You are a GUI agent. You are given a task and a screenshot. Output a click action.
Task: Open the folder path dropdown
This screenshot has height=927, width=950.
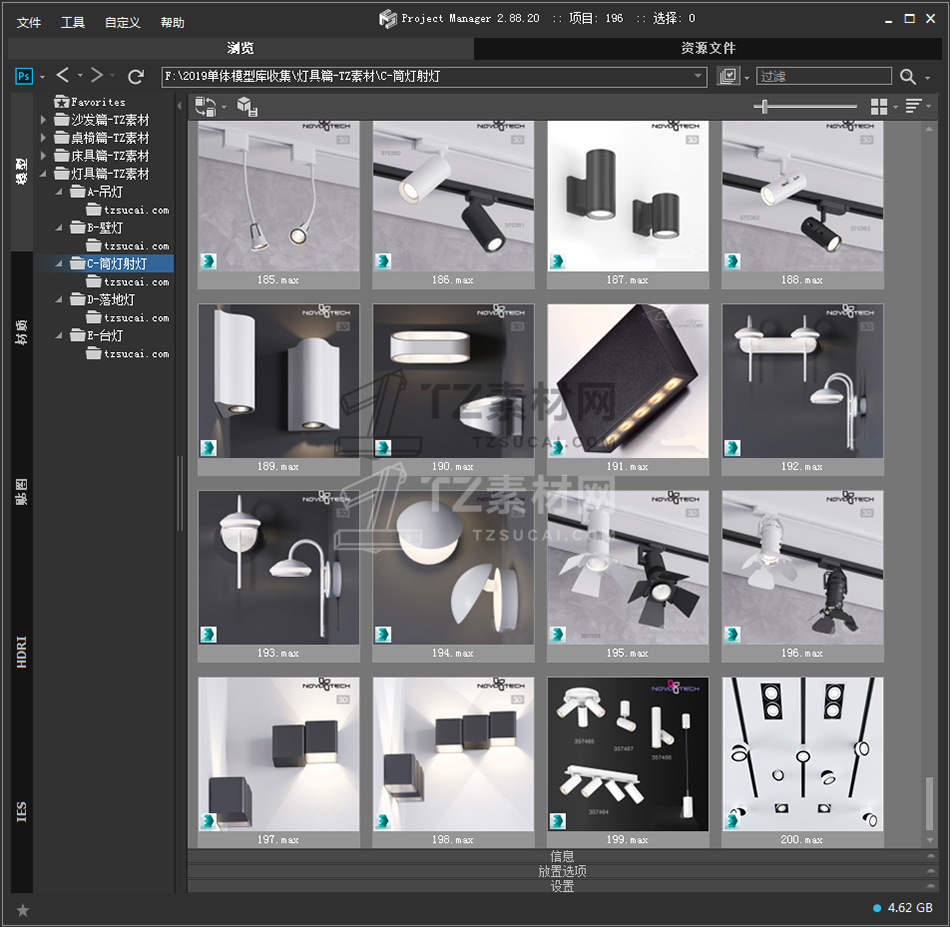(699, 76)
